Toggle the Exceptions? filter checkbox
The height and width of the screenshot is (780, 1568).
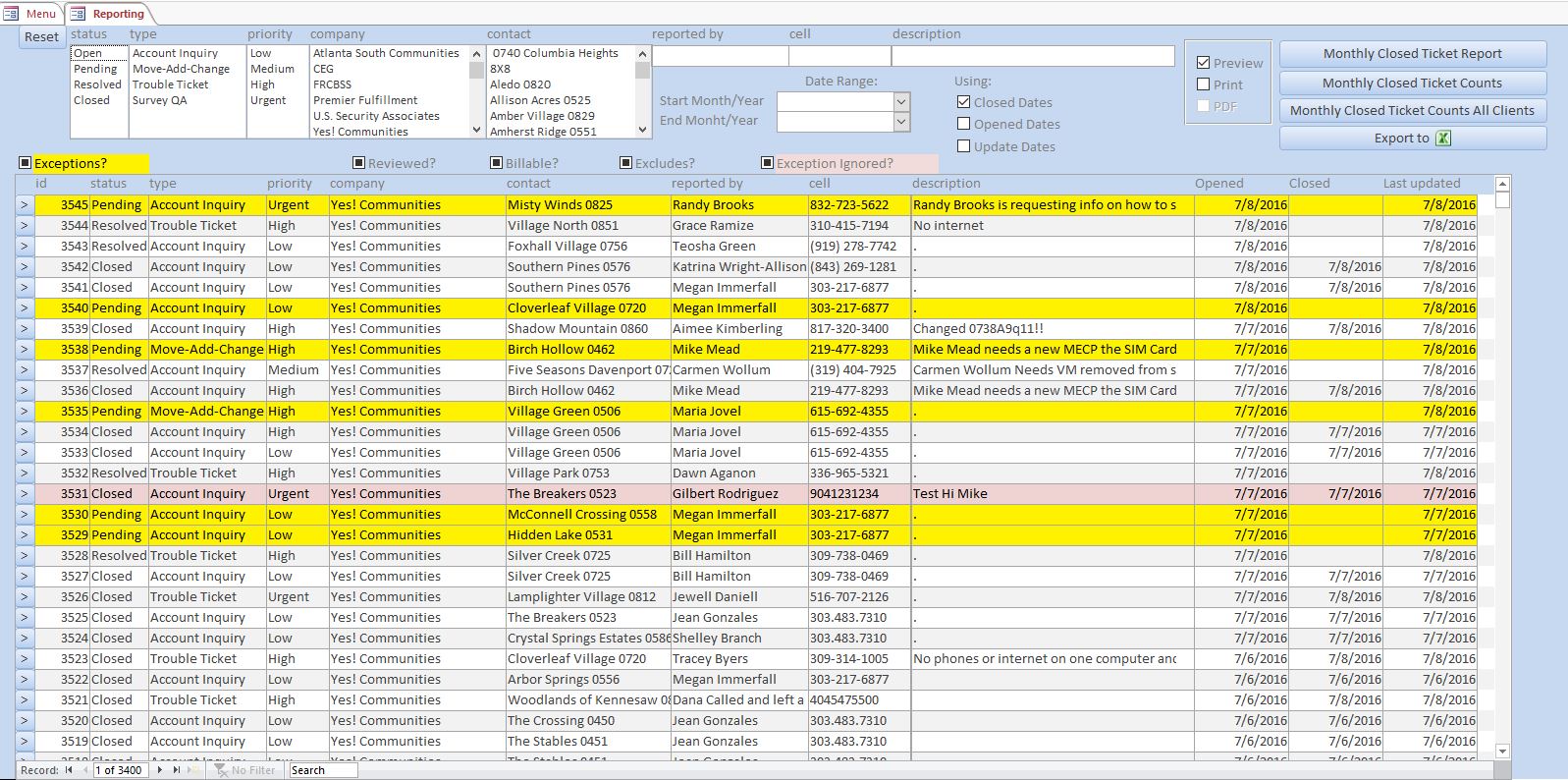coord(26,163)
